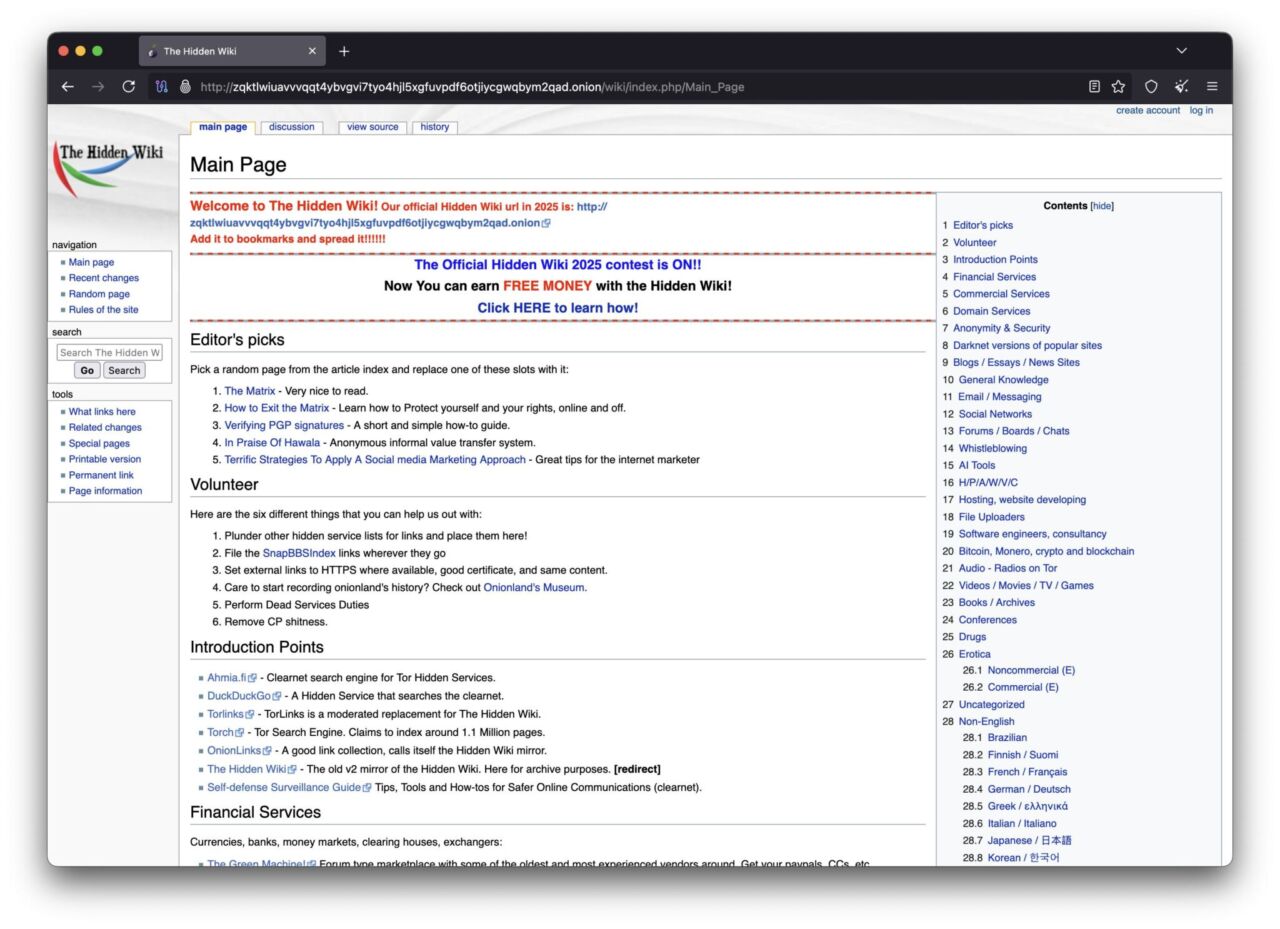1280x929 pixels.
Task: Click the New Identity broom icon
Action: 1180,87
